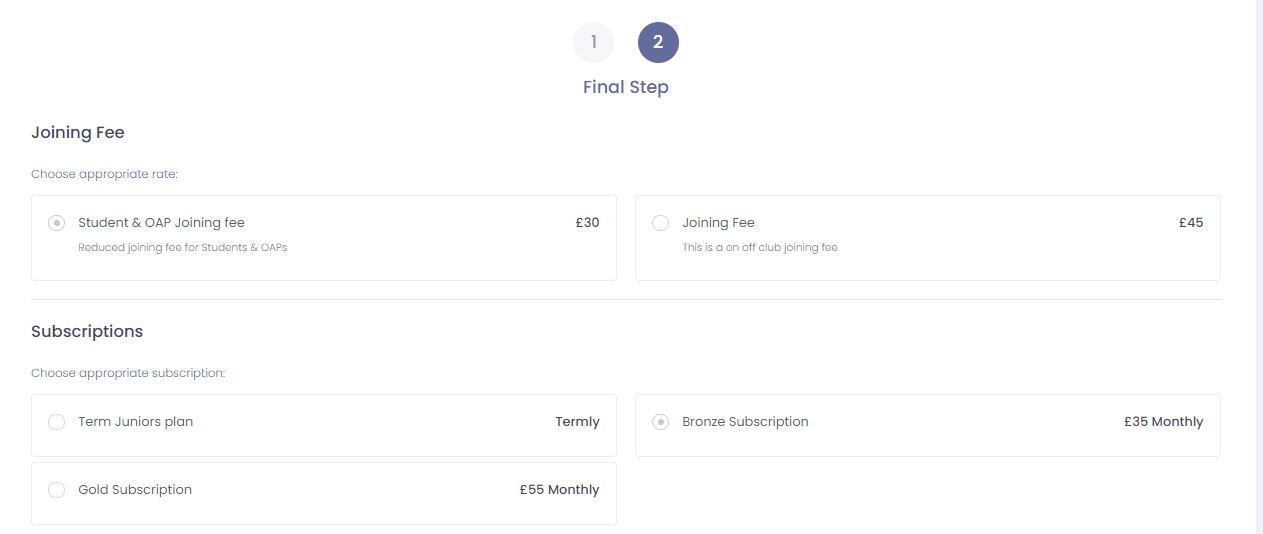Pick the Bronze Subscription radio button
The image size is (1263, 534).
click(x=660, y=422)
